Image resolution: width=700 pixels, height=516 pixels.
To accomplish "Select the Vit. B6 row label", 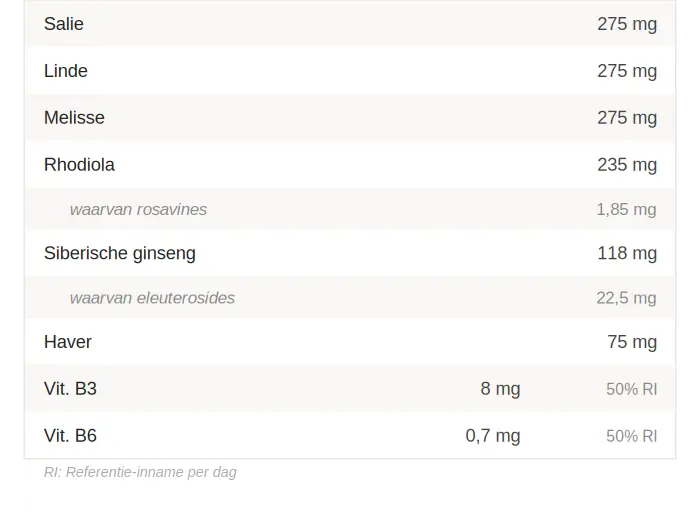I will pos(70,436).
